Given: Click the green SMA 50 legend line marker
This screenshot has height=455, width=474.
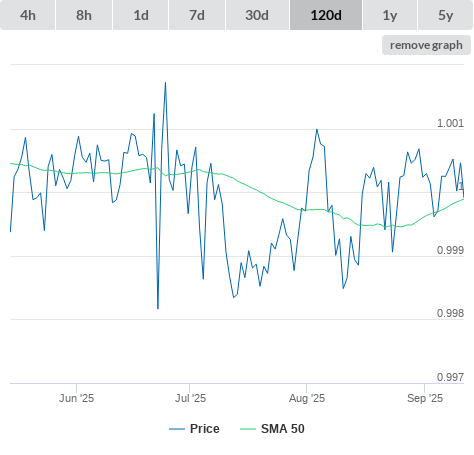Looking at the screenshot, I should pos(248,429).
